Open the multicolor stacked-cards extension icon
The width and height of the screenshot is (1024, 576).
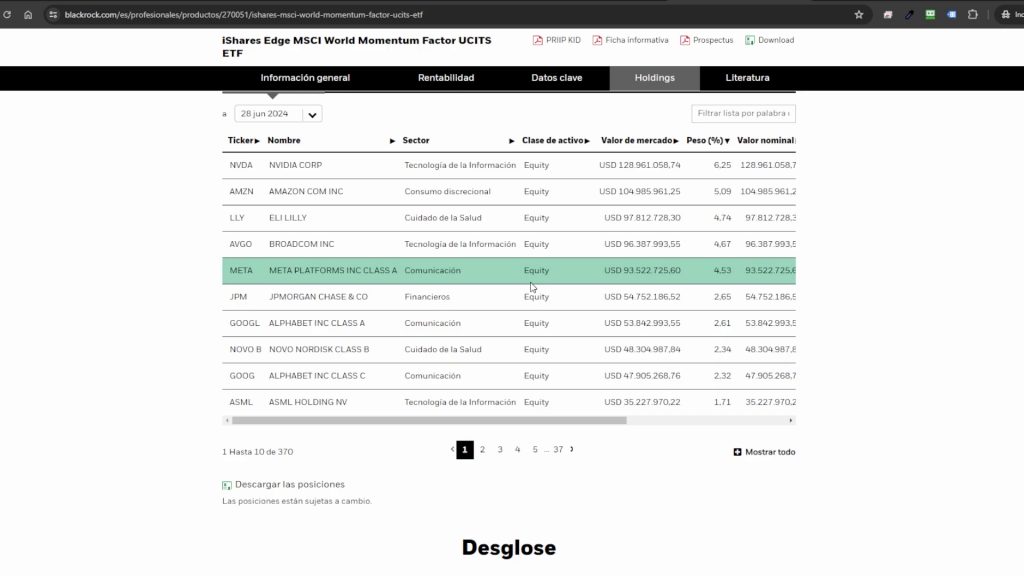[x=888, y=14]
